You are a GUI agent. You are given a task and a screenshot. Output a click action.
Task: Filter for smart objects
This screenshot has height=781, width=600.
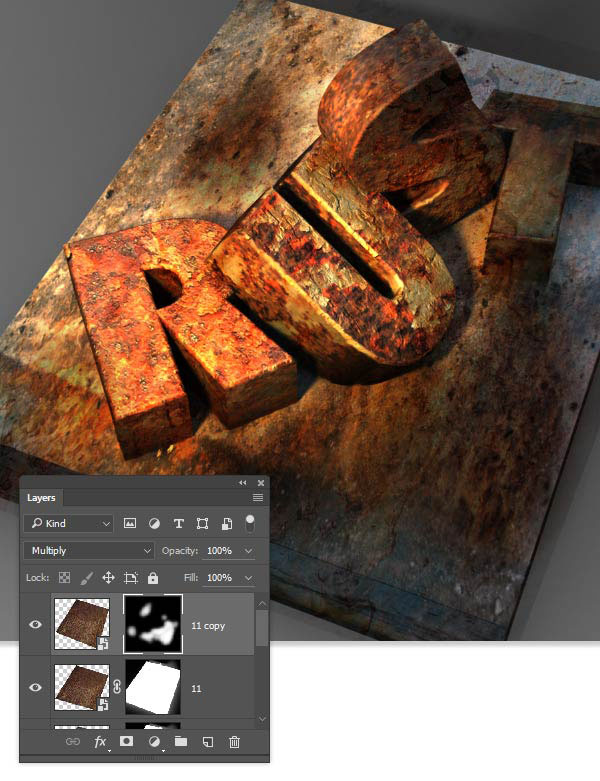pyautogui.click(x=227, y=523)
